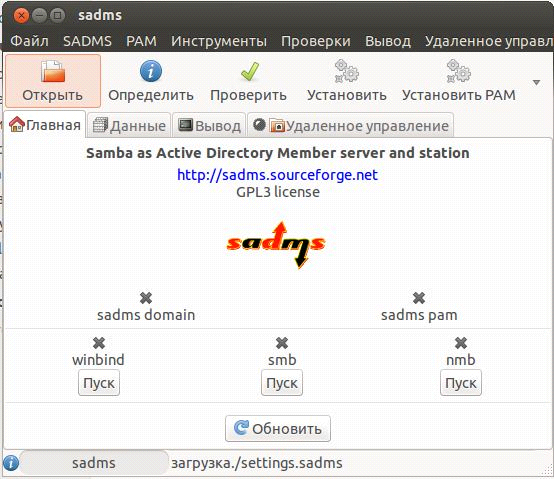554x479 pixels.
Task: Expand the toolbar overflow arrow
Action: tap(536, 83)
